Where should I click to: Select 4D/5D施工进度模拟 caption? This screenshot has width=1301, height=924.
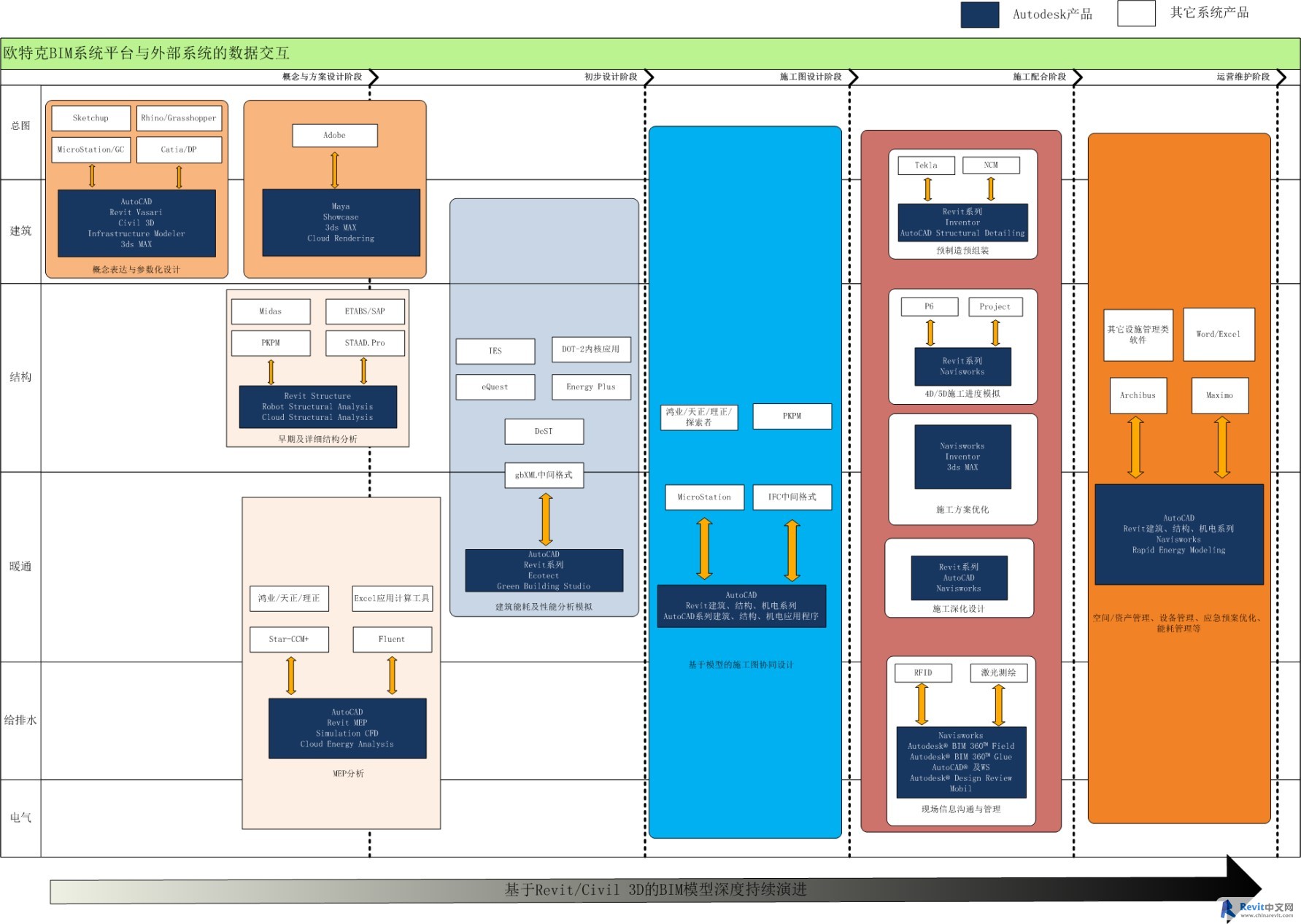(962, 394)
